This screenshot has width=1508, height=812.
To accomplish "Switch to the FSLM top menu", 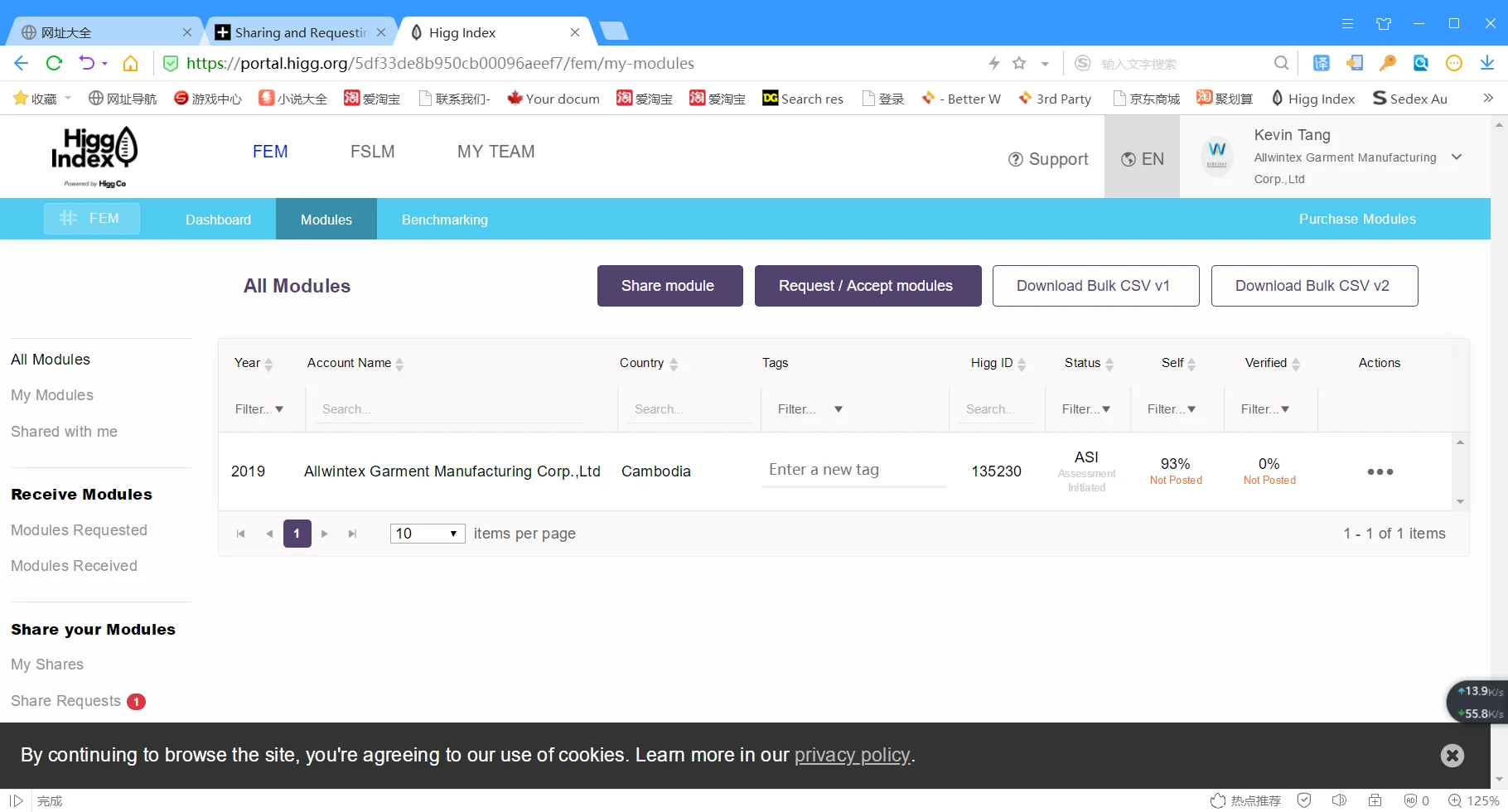I will tap(372, 152).
